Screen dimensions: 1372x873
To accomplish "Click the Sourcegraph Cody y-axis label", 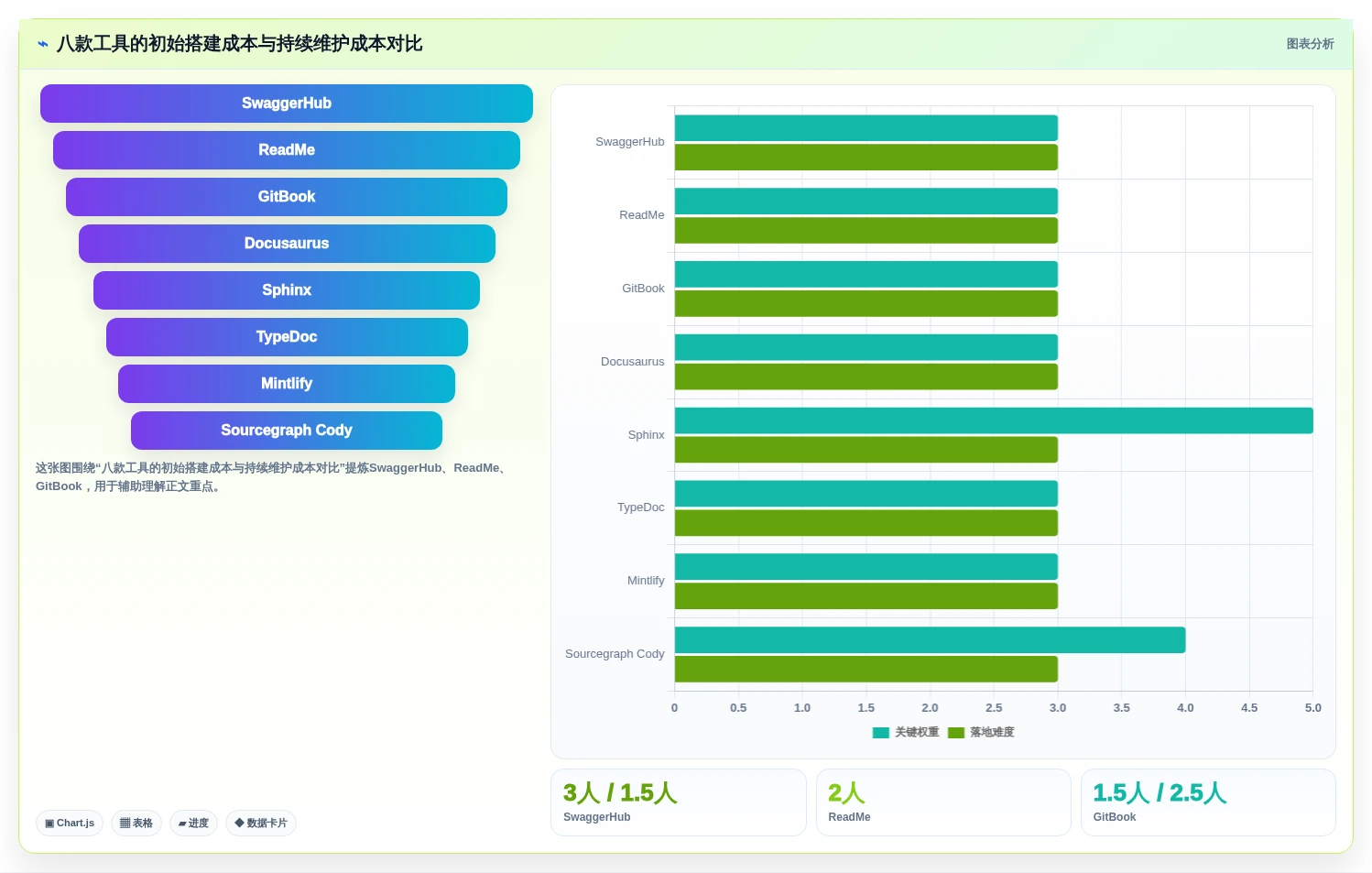I will click(x=615, y=654).
